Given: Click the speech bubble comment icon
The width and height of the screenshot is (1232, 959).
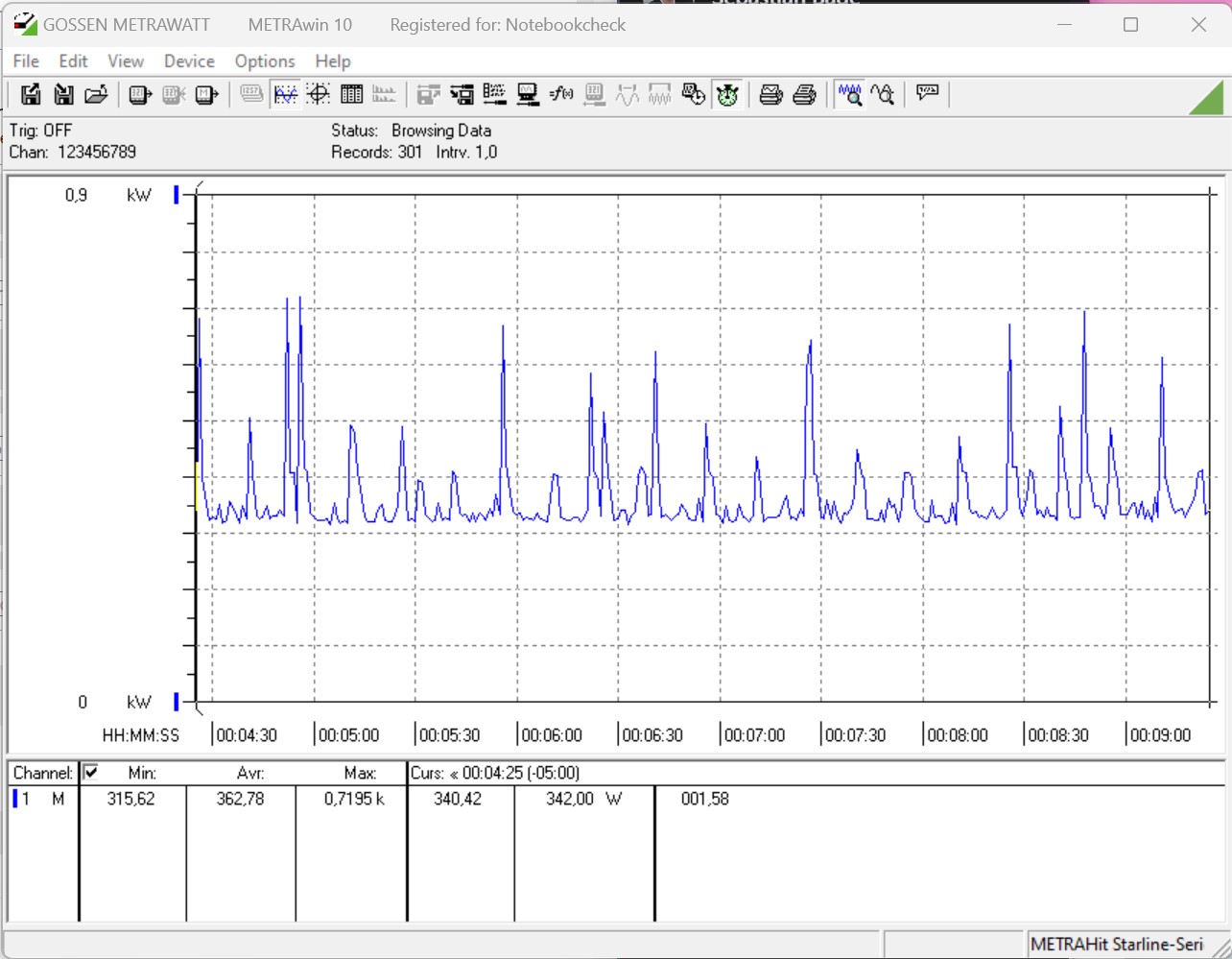Looking at the screenshot, I should point(927,93).
